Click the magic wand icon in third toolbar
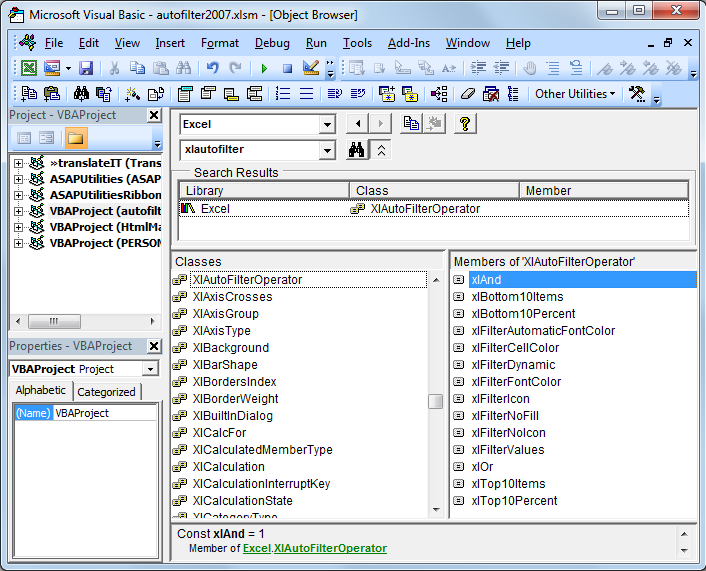 coord(132,94)
